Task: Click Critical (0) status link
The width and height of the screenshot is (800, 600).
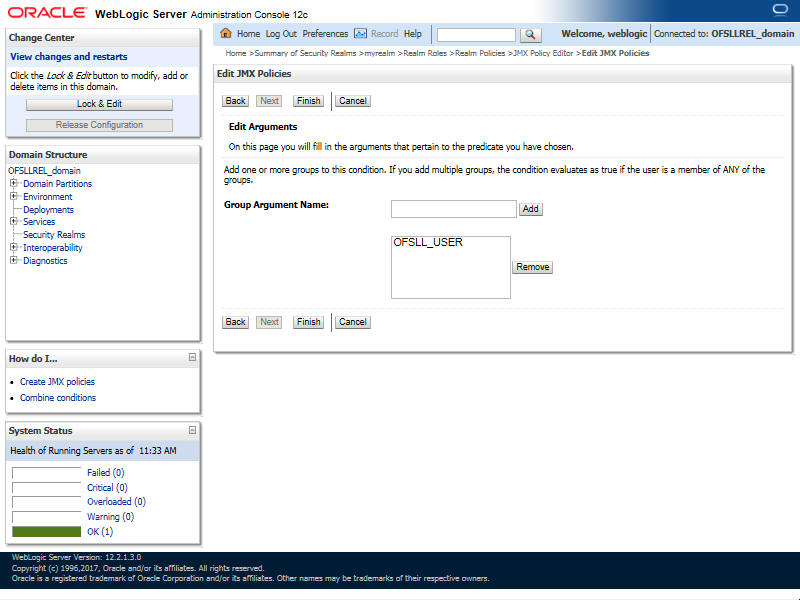Action: [x=107, y=488]
